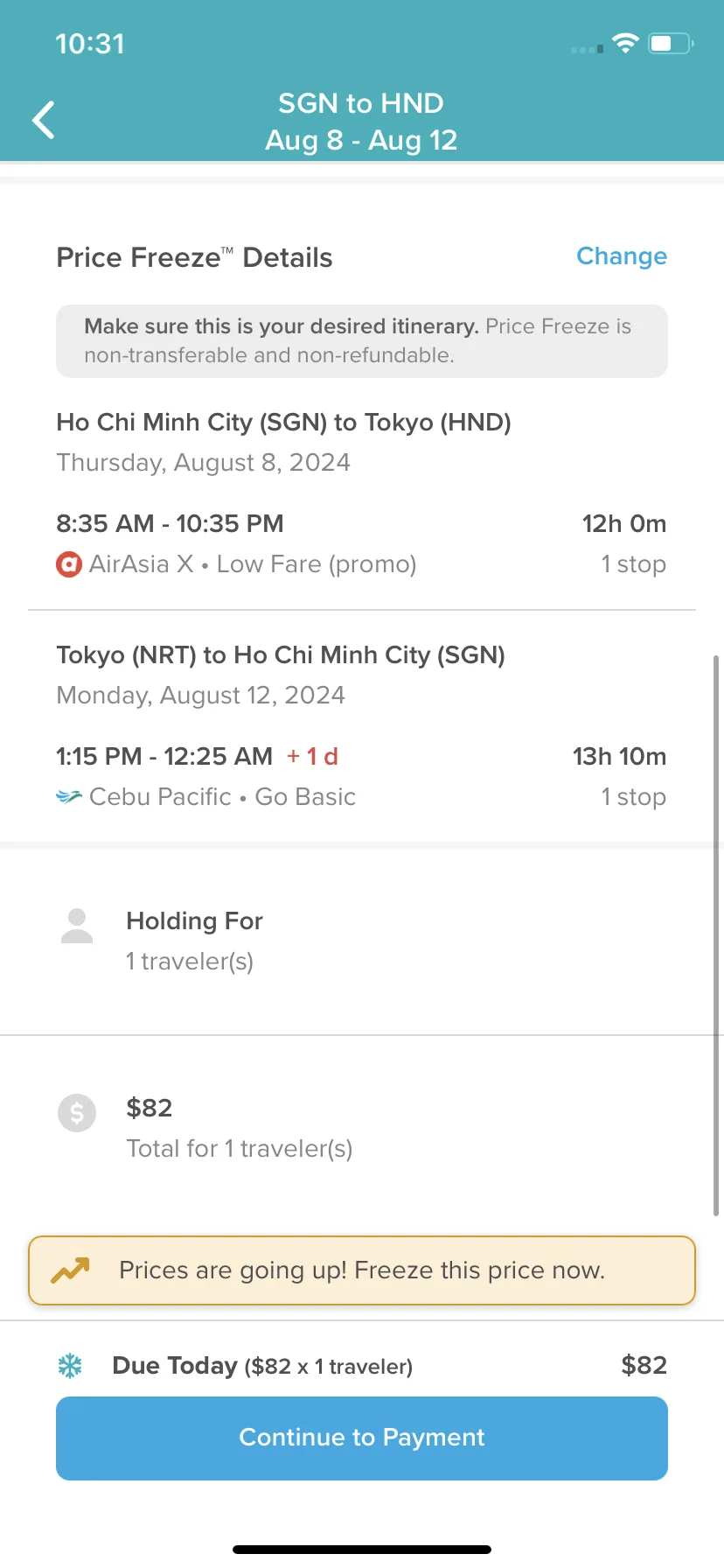
Task: Tap the outbound 8:35 AM flight row
Action: [x=362, y=544]
